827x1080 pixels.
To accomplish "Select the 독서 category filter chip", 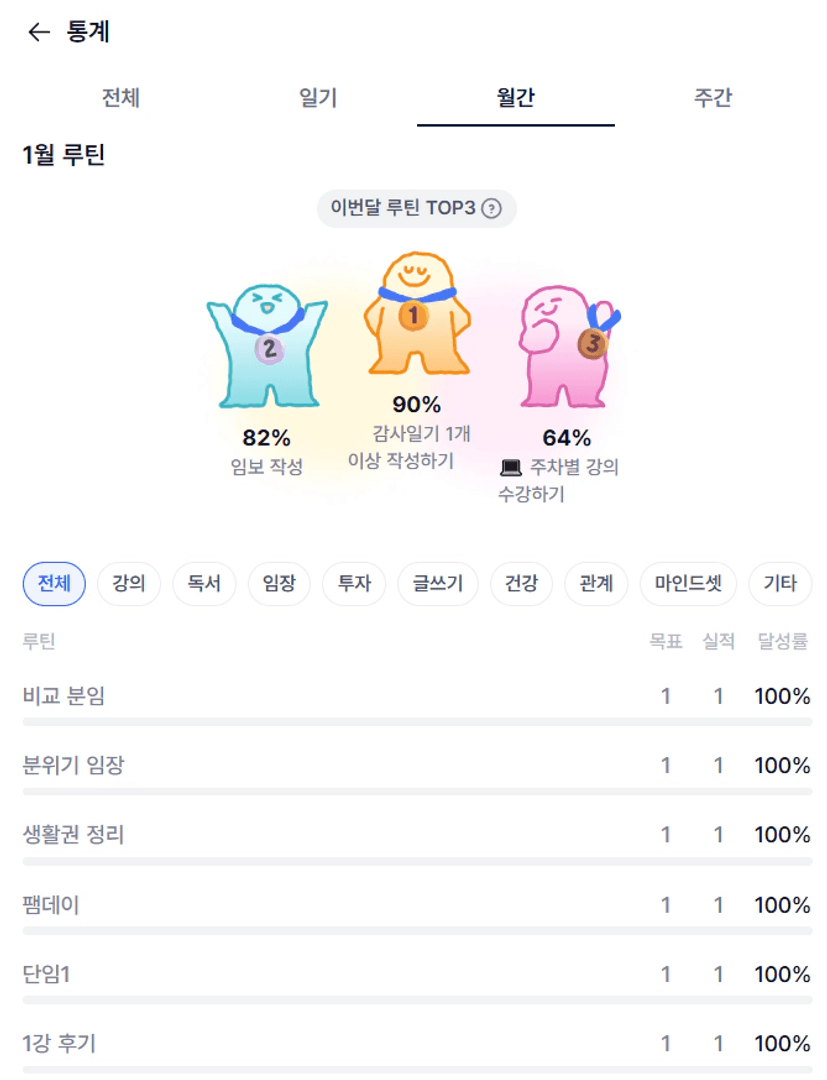I will [x=204, y=584].
